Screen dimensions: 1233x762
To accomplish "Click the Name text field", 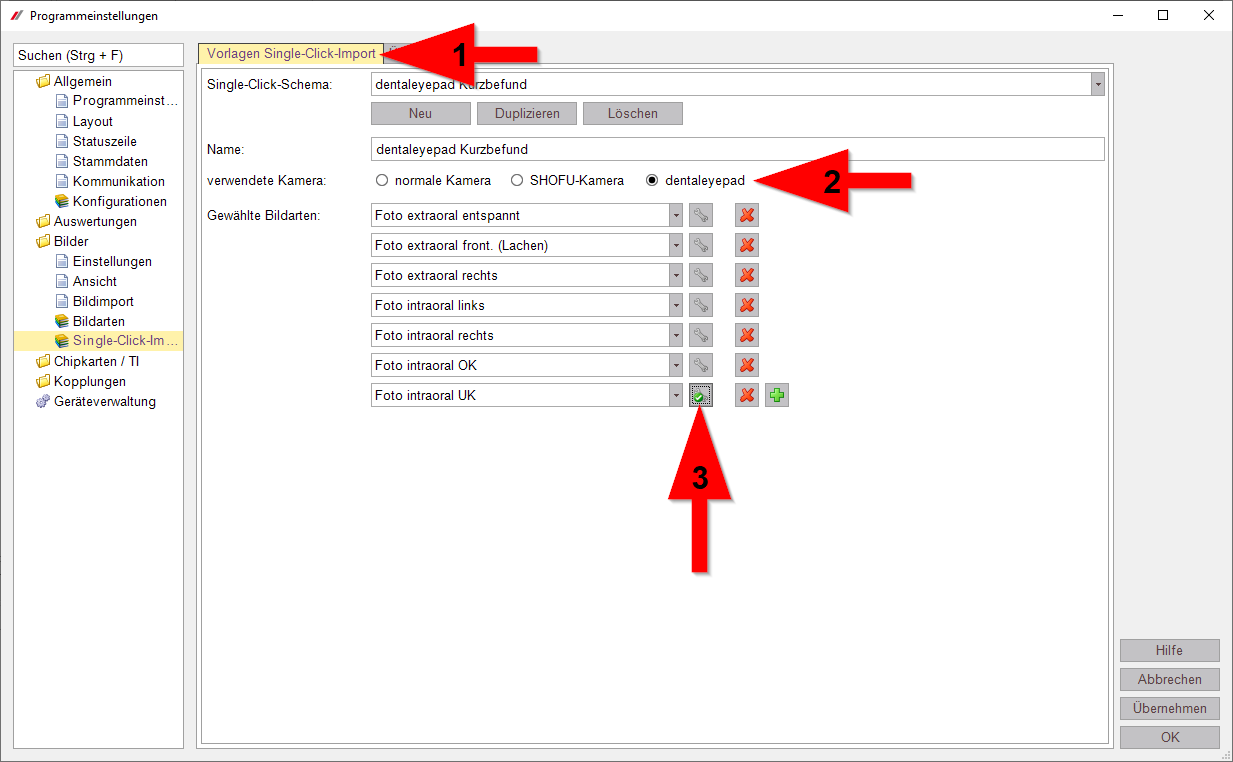I will click(738, 149).
